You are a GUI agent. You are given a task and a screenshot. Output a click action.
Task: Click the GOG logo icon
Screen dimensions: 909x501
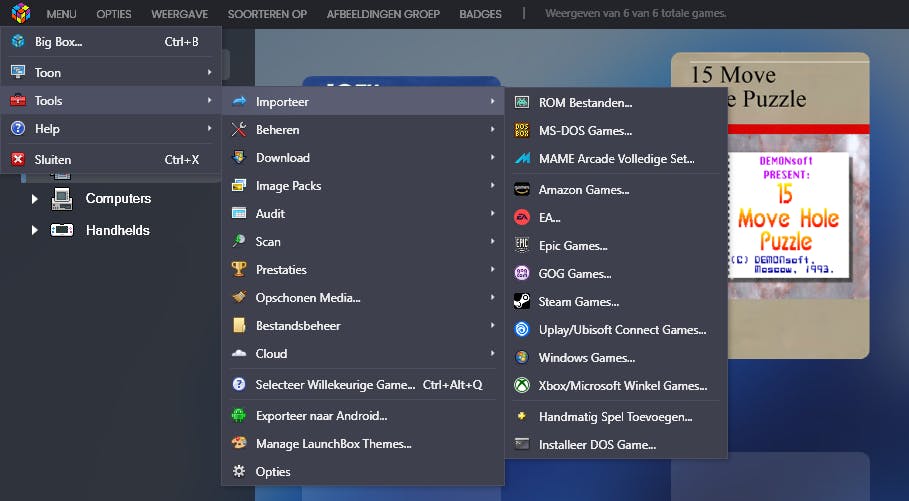pos(522,273)
